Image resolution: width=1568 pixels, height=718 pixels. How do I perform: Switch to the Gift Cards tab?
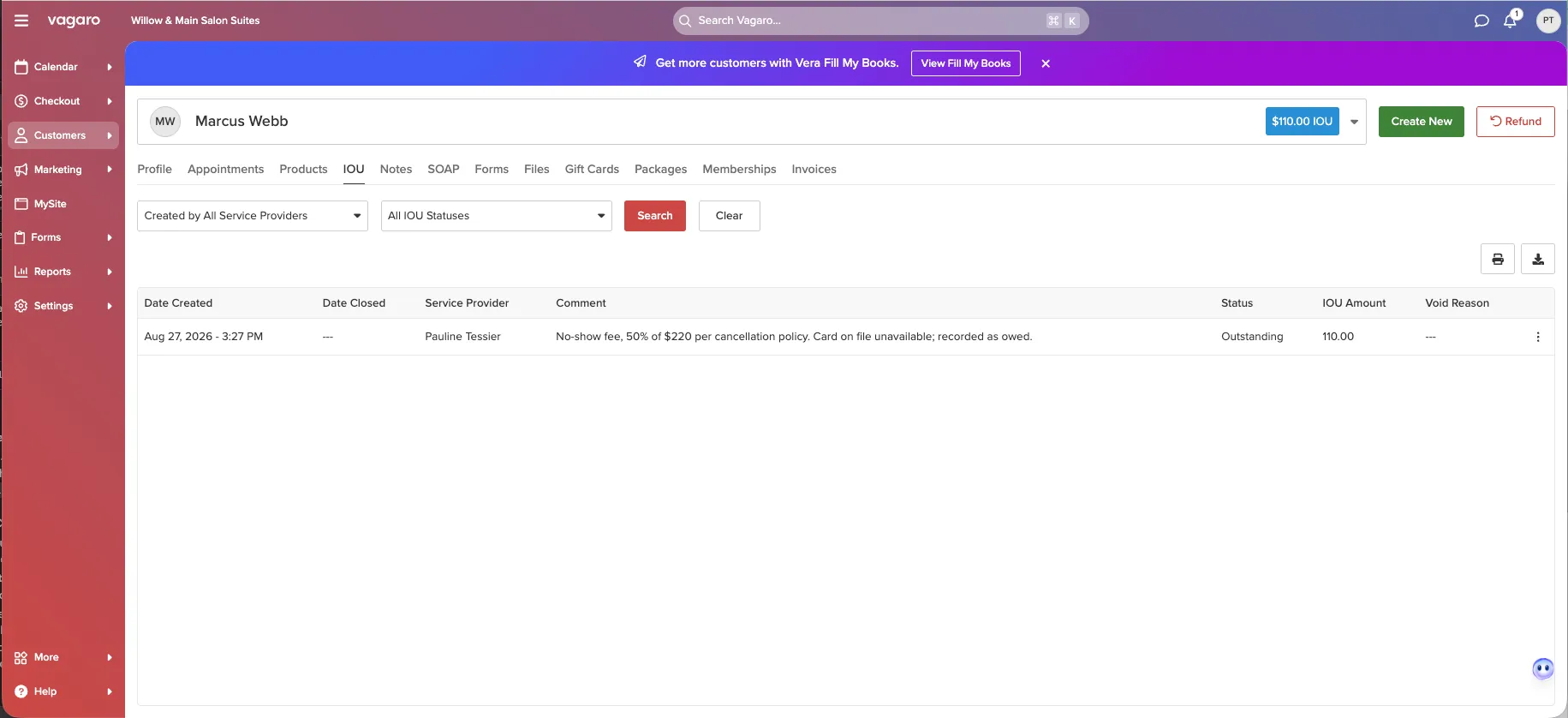592,170
